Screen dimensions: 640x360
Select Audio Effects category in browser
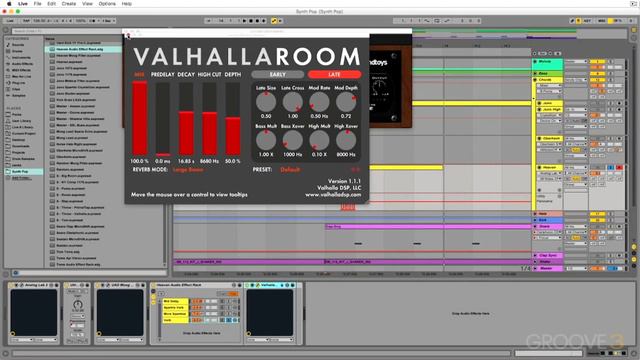click(22, 64)
